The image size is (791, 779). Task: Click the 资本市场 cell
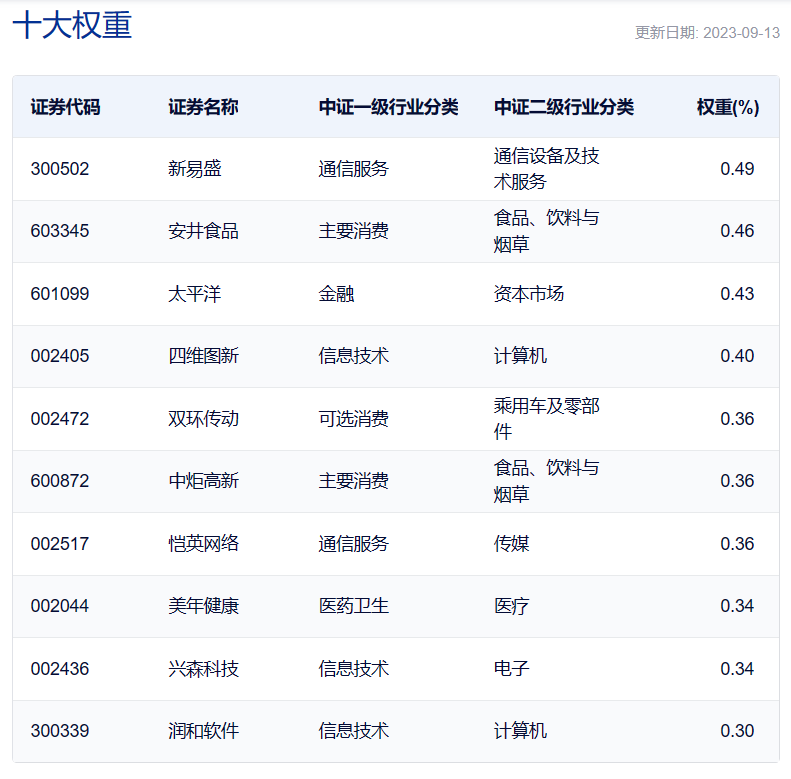[x=529, y=294]
